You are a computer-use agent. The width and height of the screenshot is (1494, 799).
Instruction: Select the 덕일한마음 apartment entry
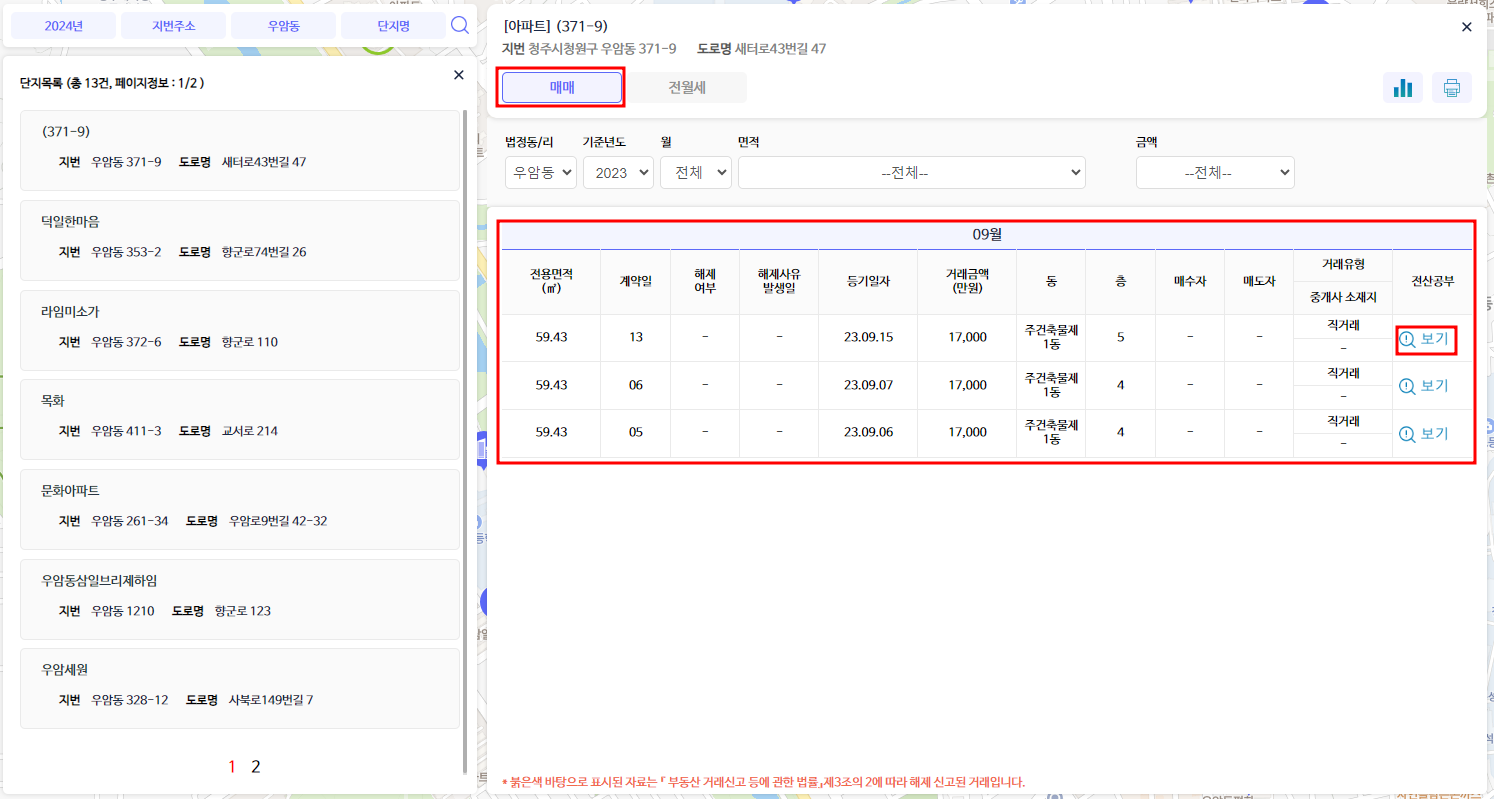coord(240,221)
